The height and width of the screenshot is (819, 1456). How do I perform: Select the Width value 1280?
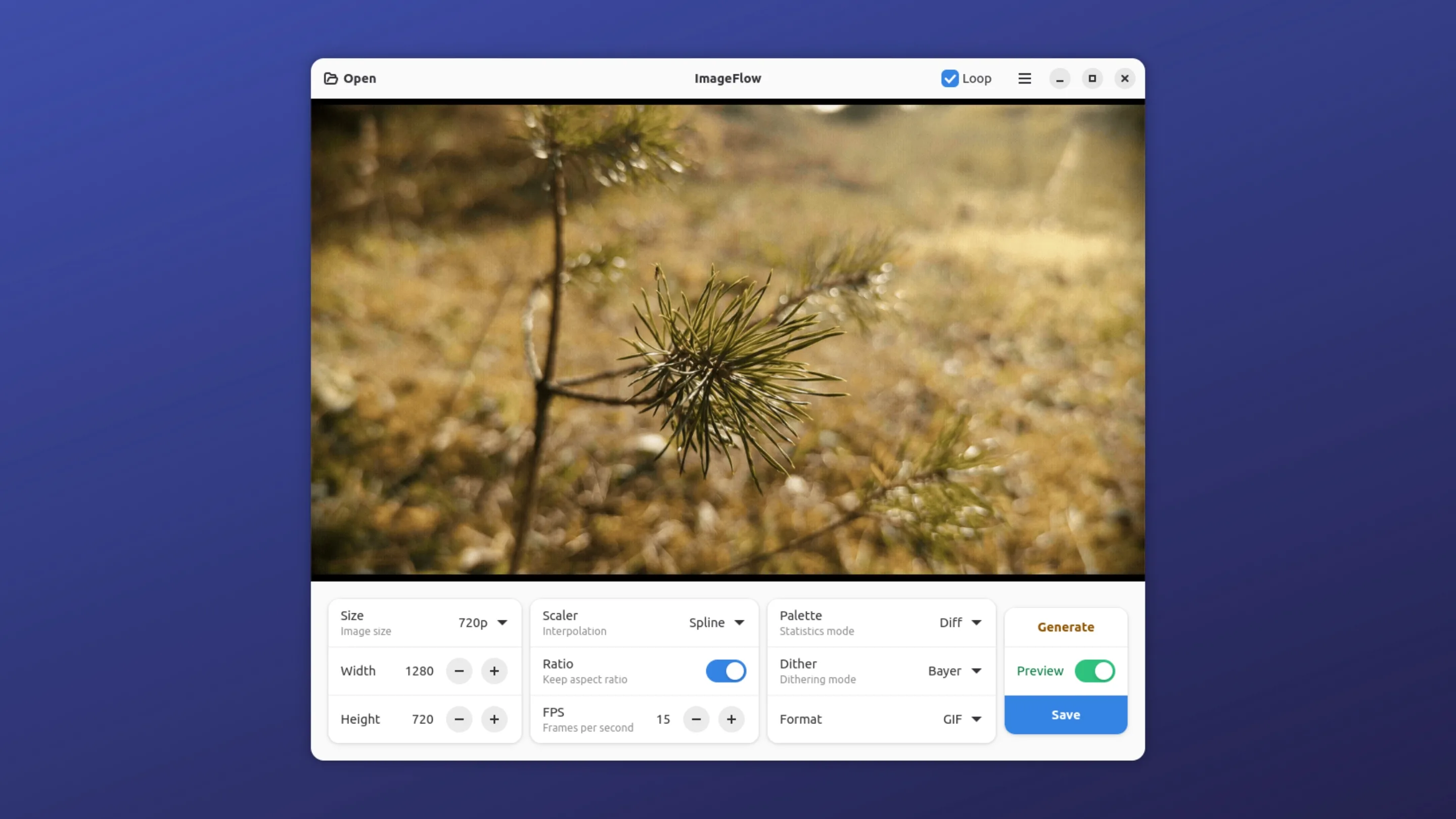pos(420,671)
